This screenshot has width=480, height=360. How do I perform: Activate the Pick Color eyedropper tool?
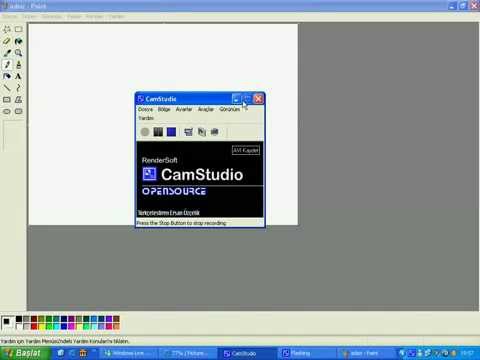pos(7,53)
